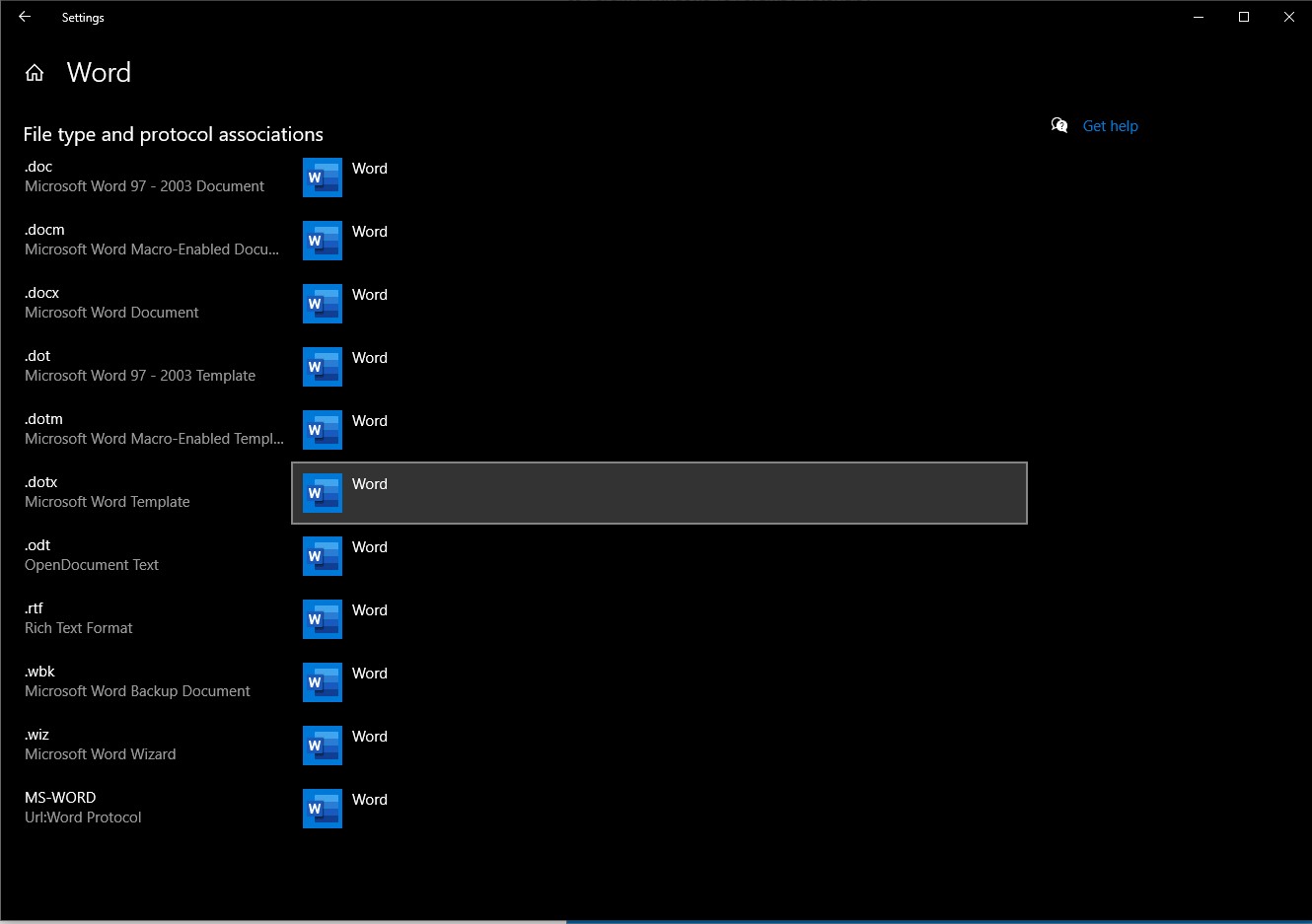Select the .wiz file type label
This screenshot has width=1312, height=924.
36,735
